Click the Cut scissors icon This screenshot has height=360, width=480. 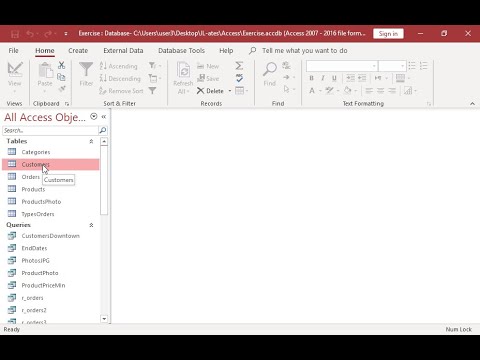[x=61, y=65]
